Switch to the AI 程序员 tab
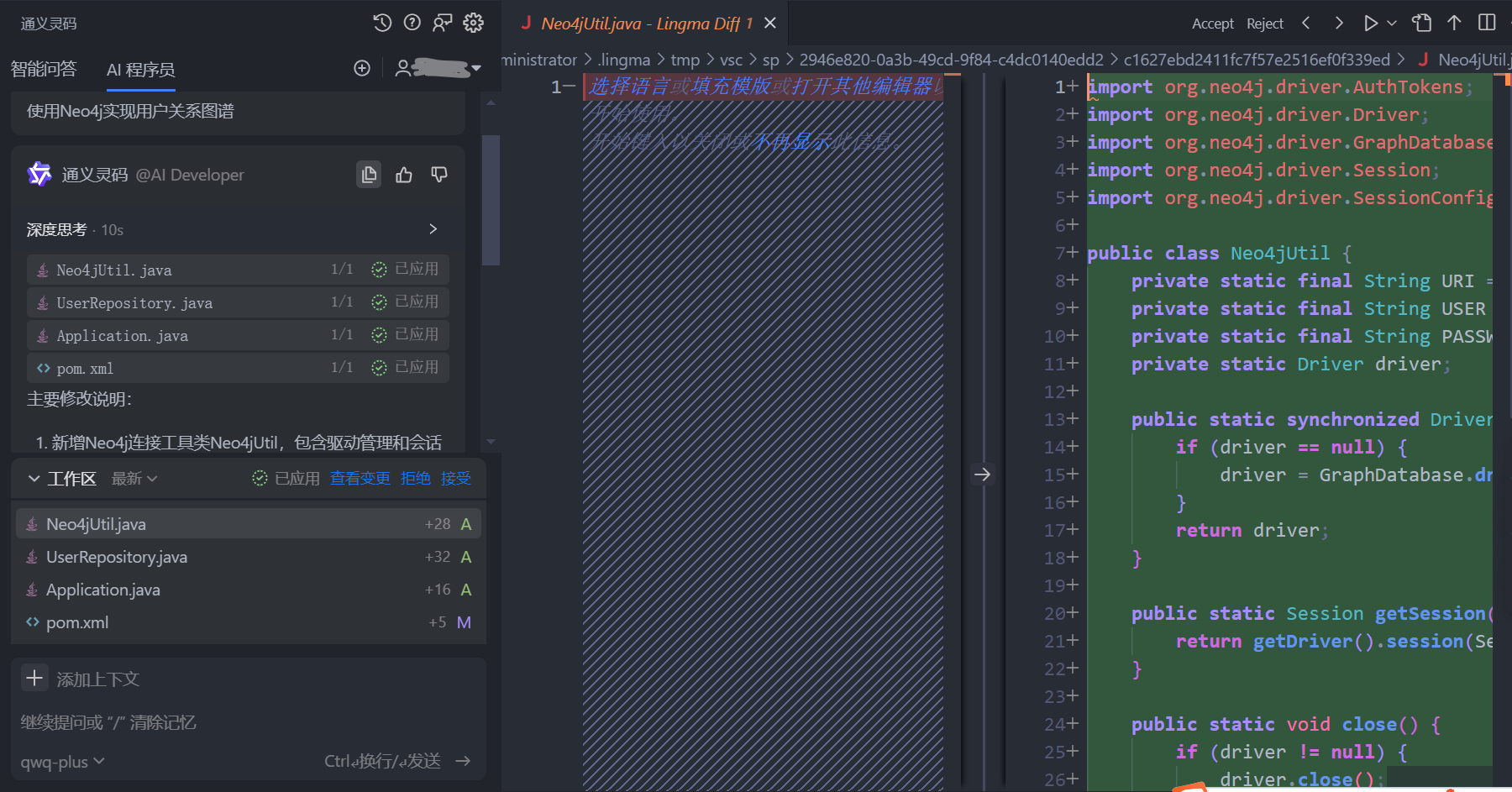This screenshot has width=1512, height=792. tap(141, 70)
